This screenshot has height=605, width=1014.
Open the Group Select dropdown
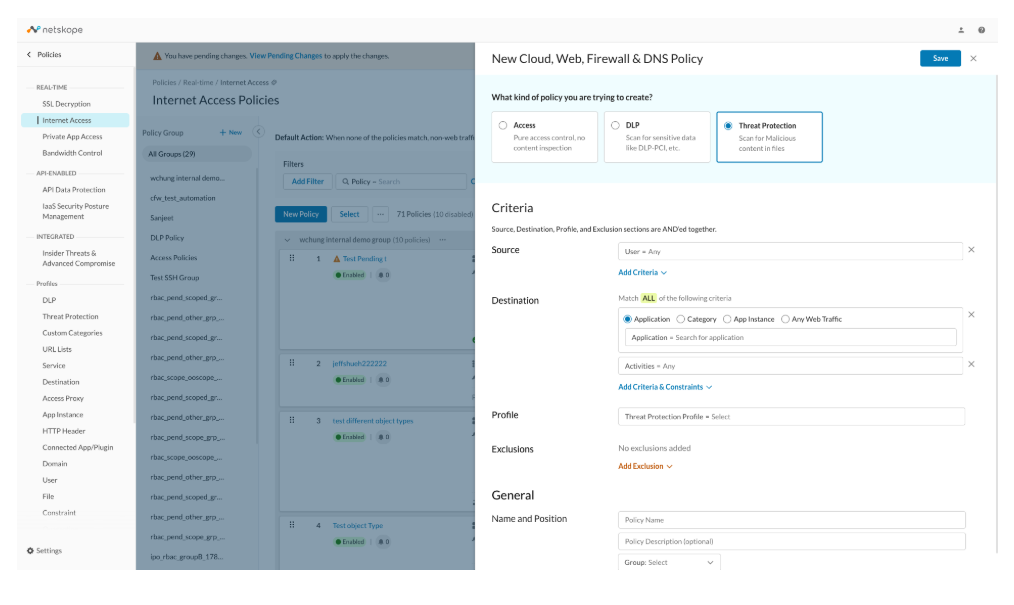tap(669, 562)
